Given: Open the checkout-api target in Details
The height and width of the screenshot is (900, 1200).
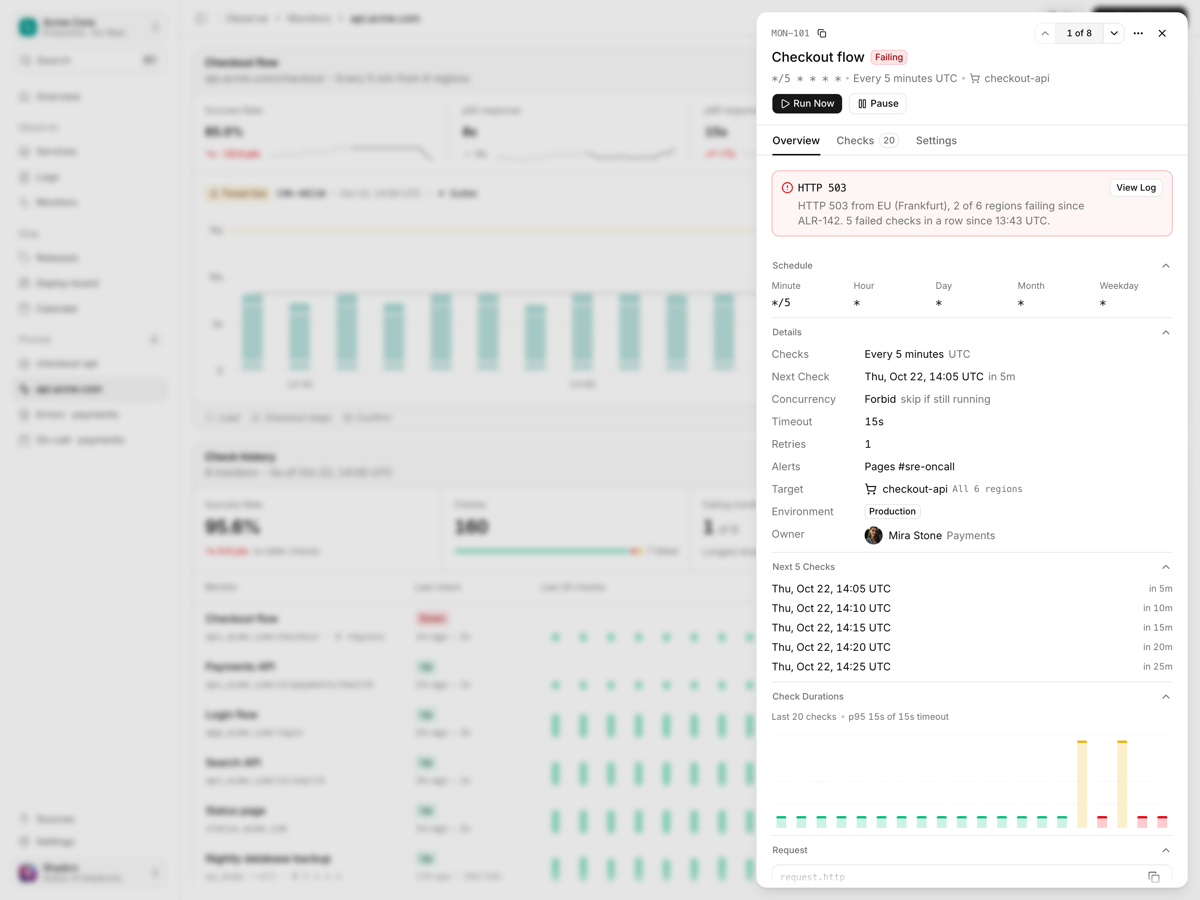Looking at the screenshot, I should [915, 489].
